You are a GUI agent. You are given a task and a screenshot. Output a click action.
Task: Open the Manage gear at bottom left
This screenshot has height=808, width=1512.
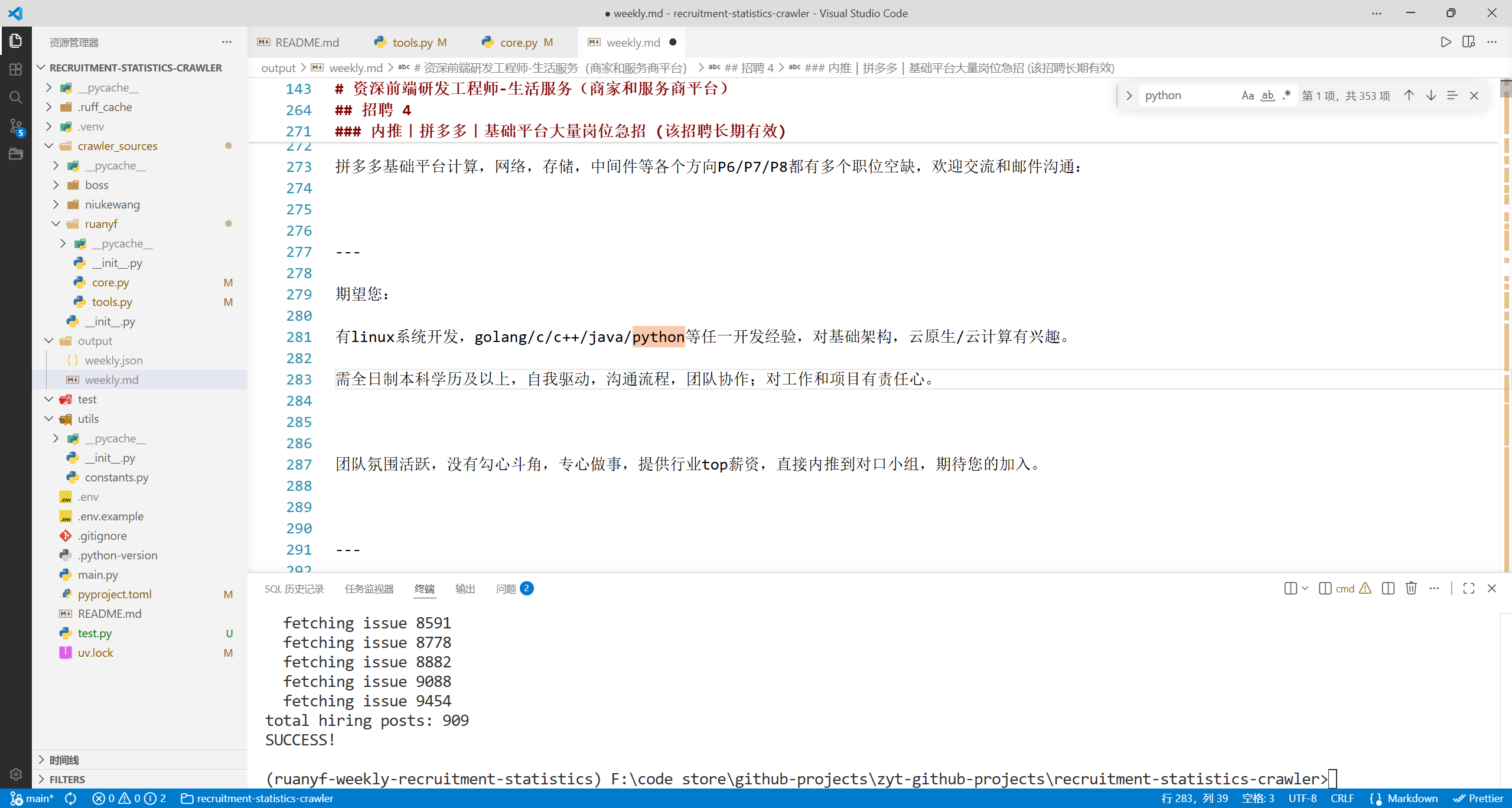pyautogui.click(x=16, y=774)
